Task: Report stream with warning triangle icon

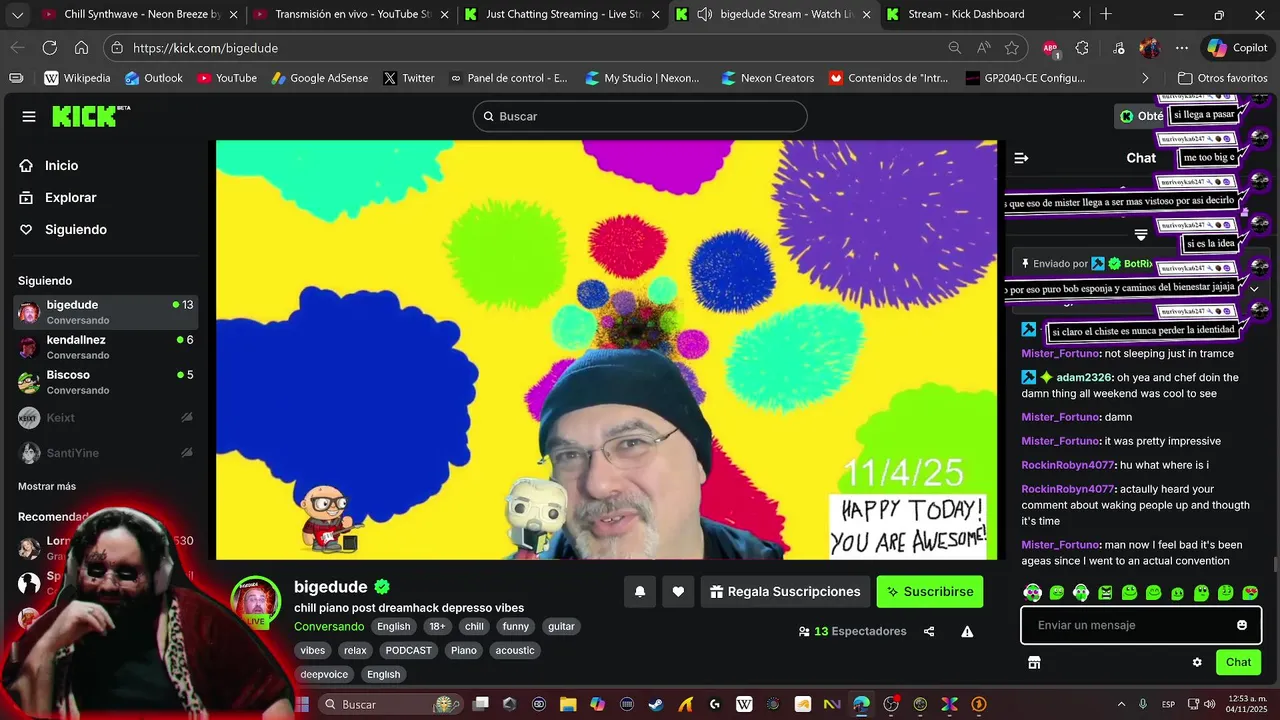Action: pos(967,632)
